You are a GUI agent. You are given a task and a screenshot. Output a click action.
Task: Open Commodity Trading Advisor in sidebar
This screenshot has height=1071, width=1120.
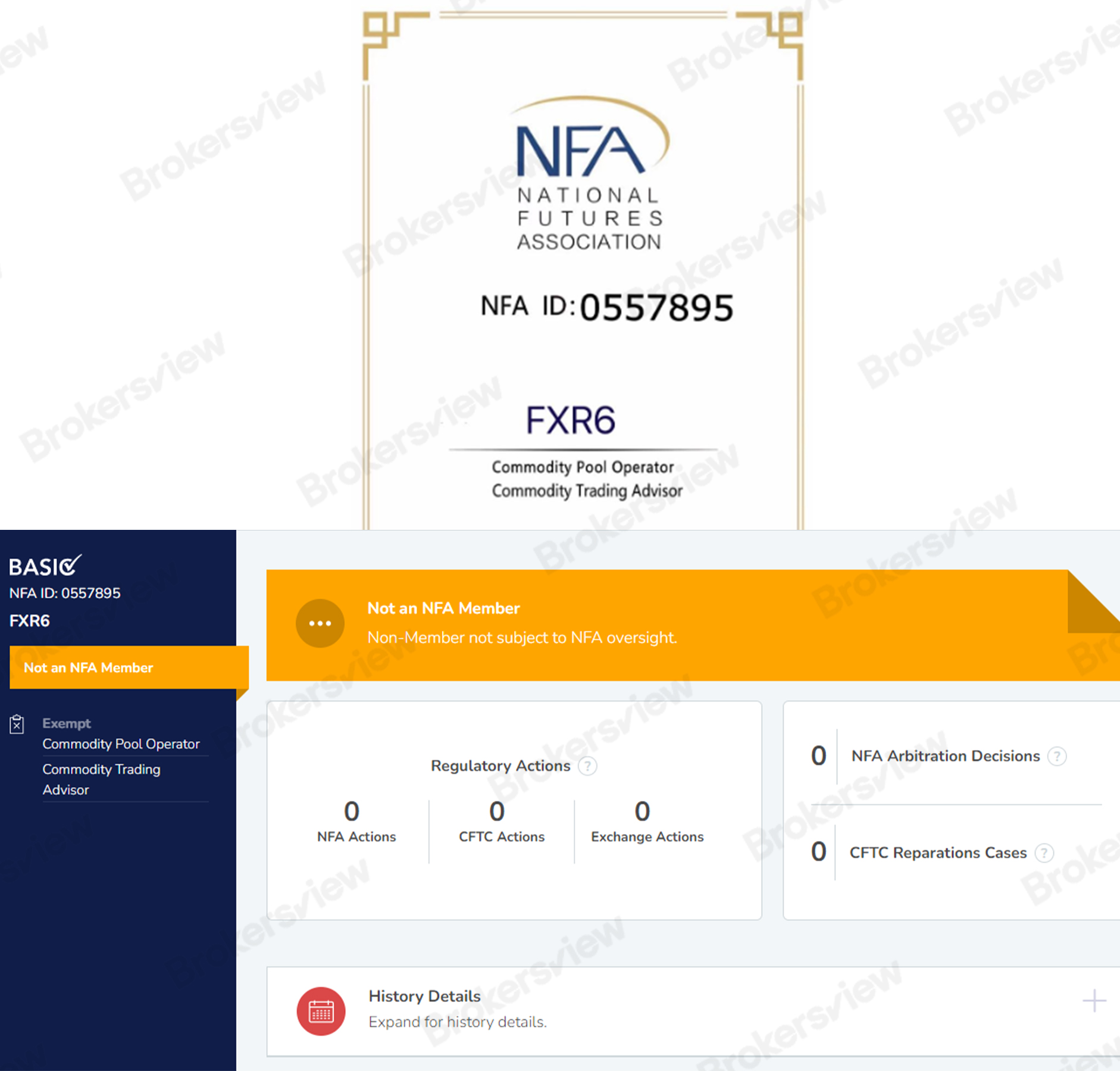(101, 779)
